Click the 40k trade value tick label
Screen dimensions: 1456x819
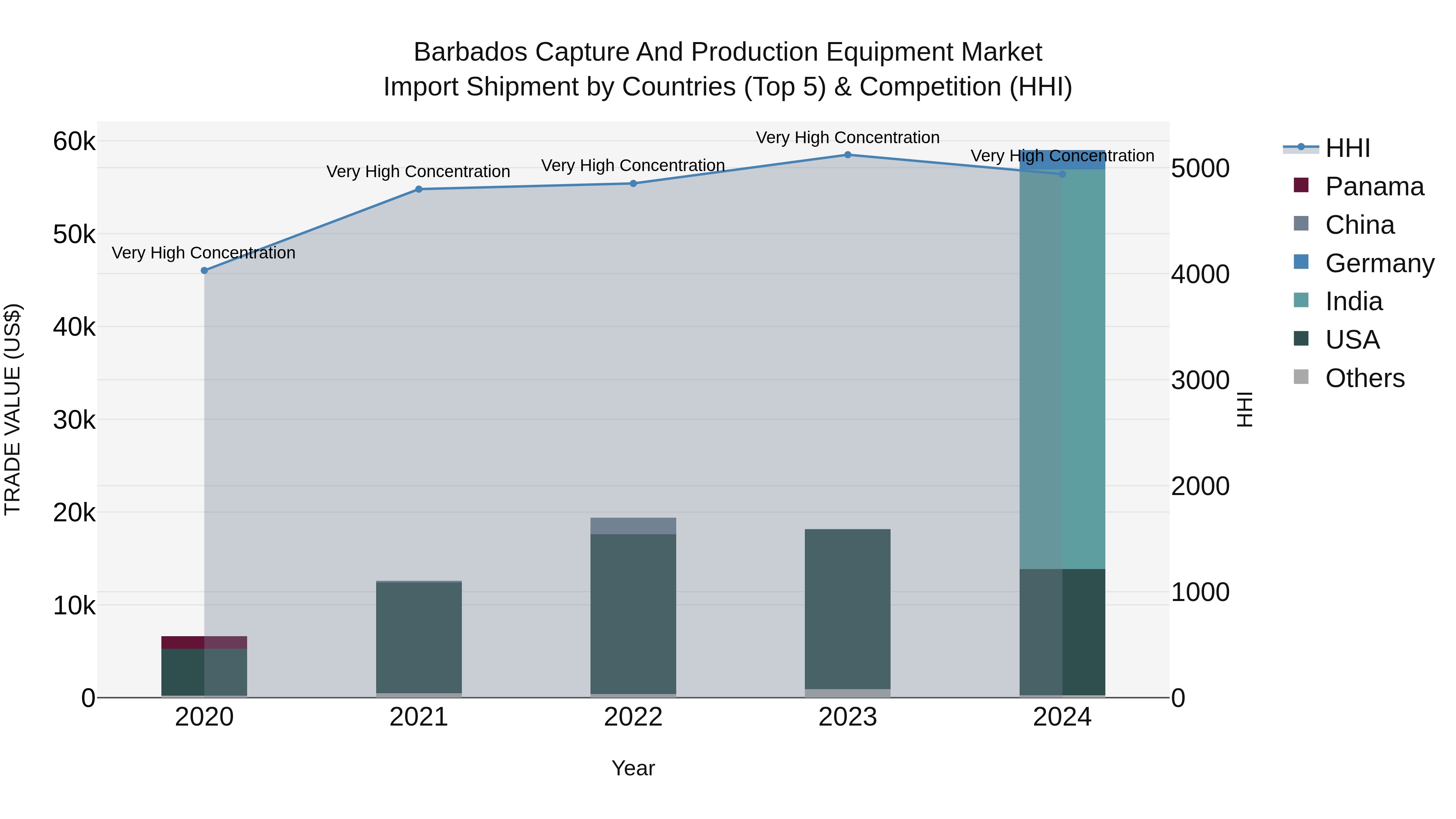pos(74,327)
